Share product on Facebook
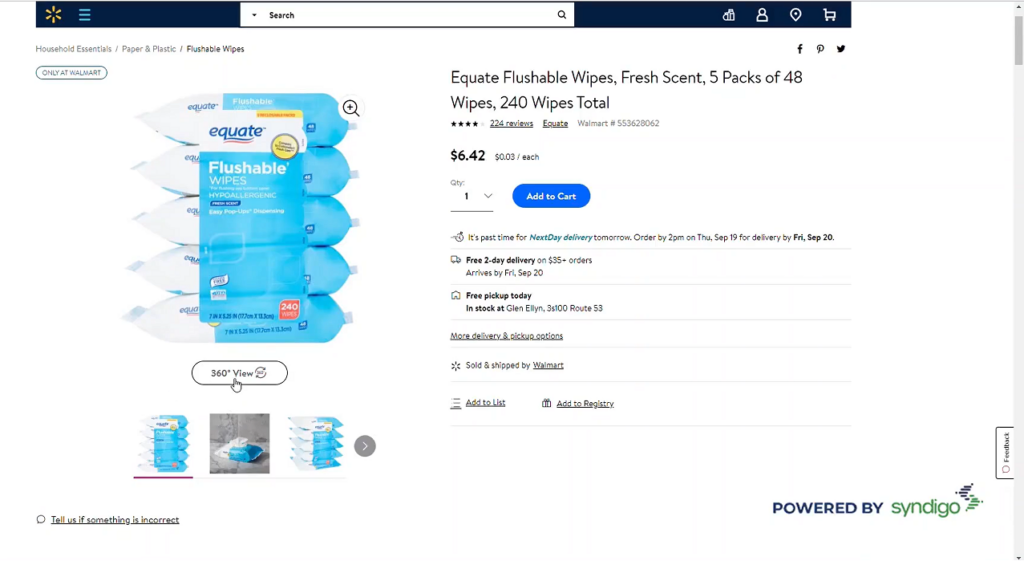The height and width of the screenshot is (561, 1024). (800, 49)
